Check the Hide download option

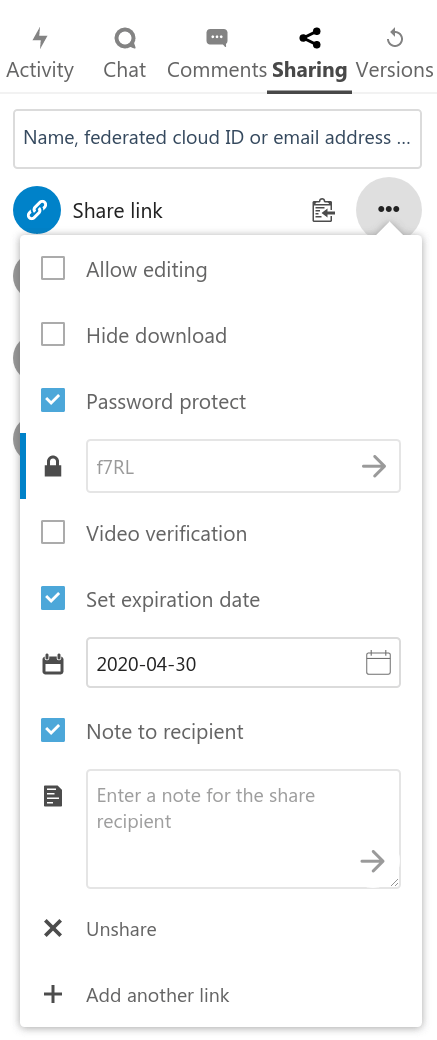pyautogui.click(x=53, y=334)
